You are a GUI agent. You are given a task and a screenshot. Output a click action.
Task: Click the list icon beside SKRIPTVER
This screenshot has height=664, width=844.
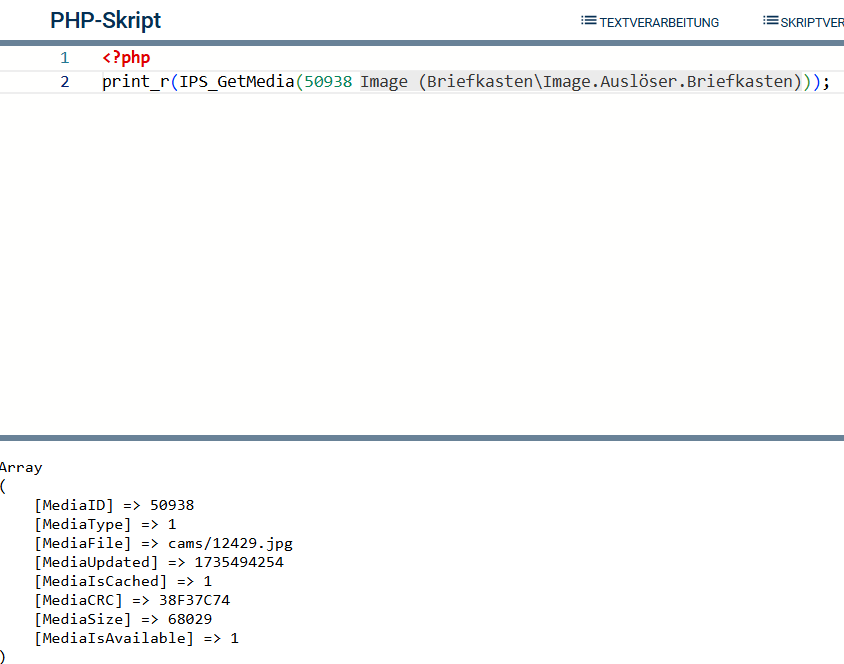[770, 21]
